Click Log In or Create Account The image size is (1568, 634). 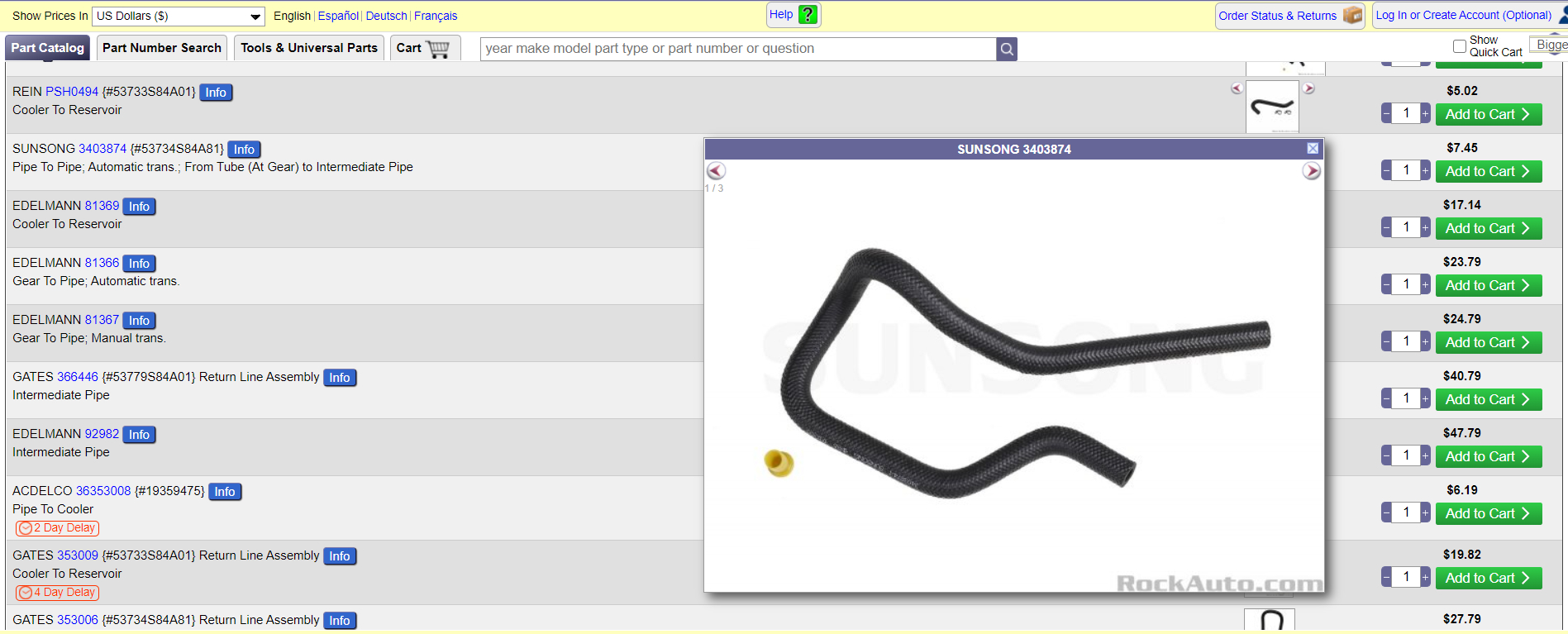click(1463, 15)
